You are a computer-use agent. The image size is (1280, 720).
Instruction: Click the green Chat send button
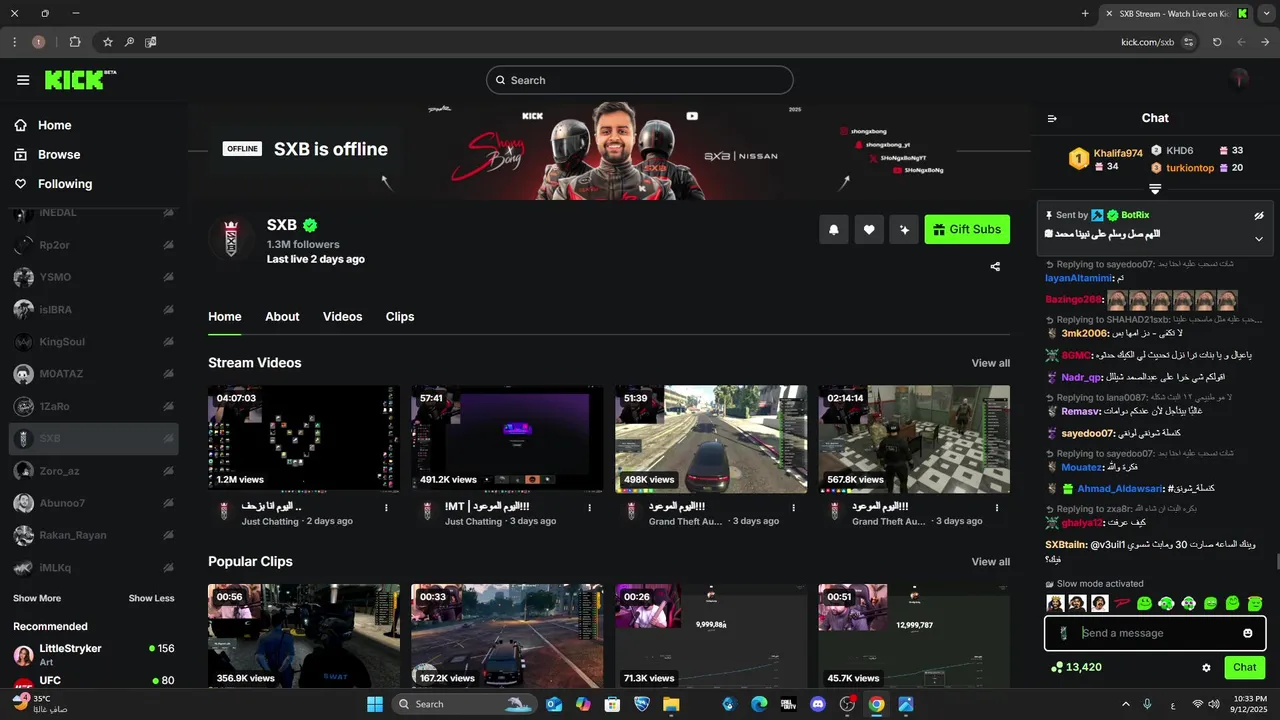[1244, 667]
